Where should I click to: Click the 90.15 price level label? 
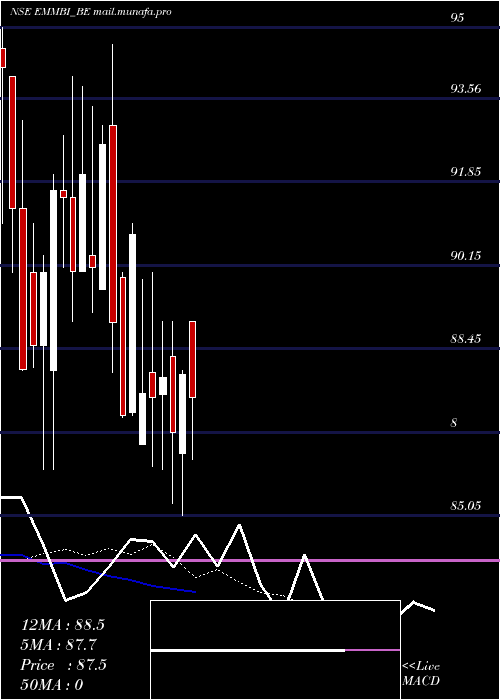[466, 255]
